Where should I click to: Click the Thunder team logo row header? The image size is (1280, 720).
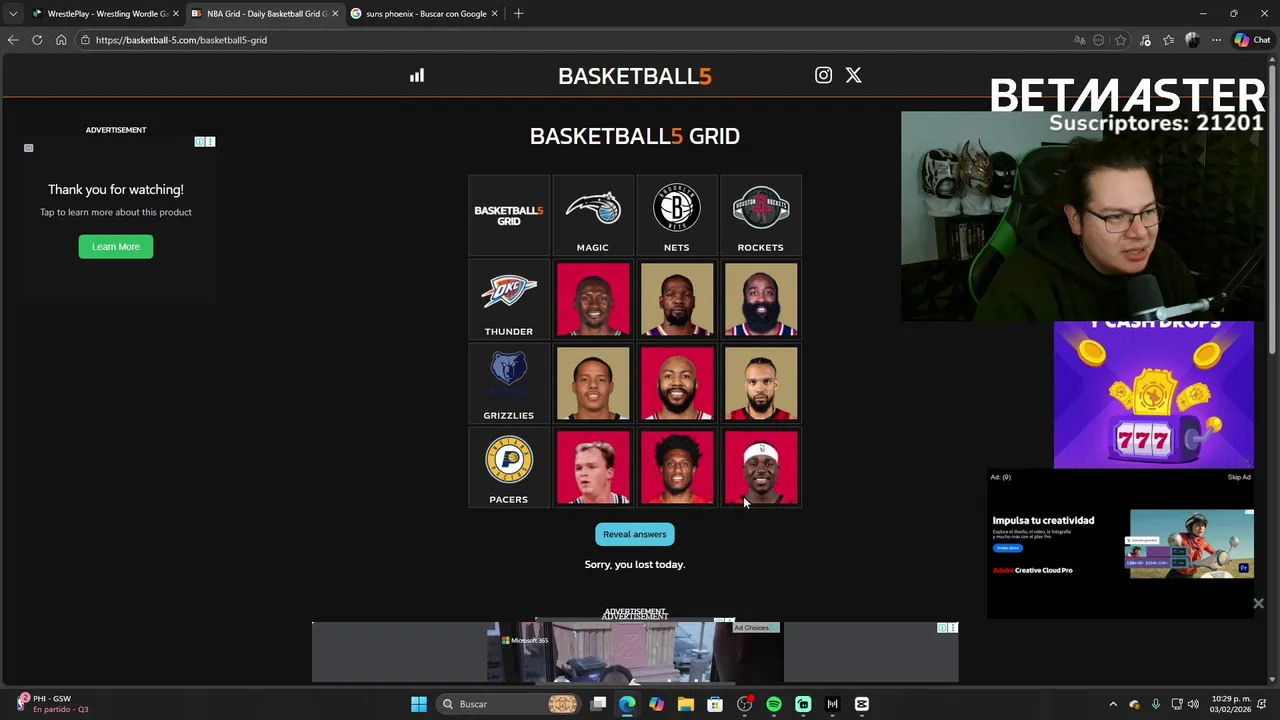click(x=509, y=300)
